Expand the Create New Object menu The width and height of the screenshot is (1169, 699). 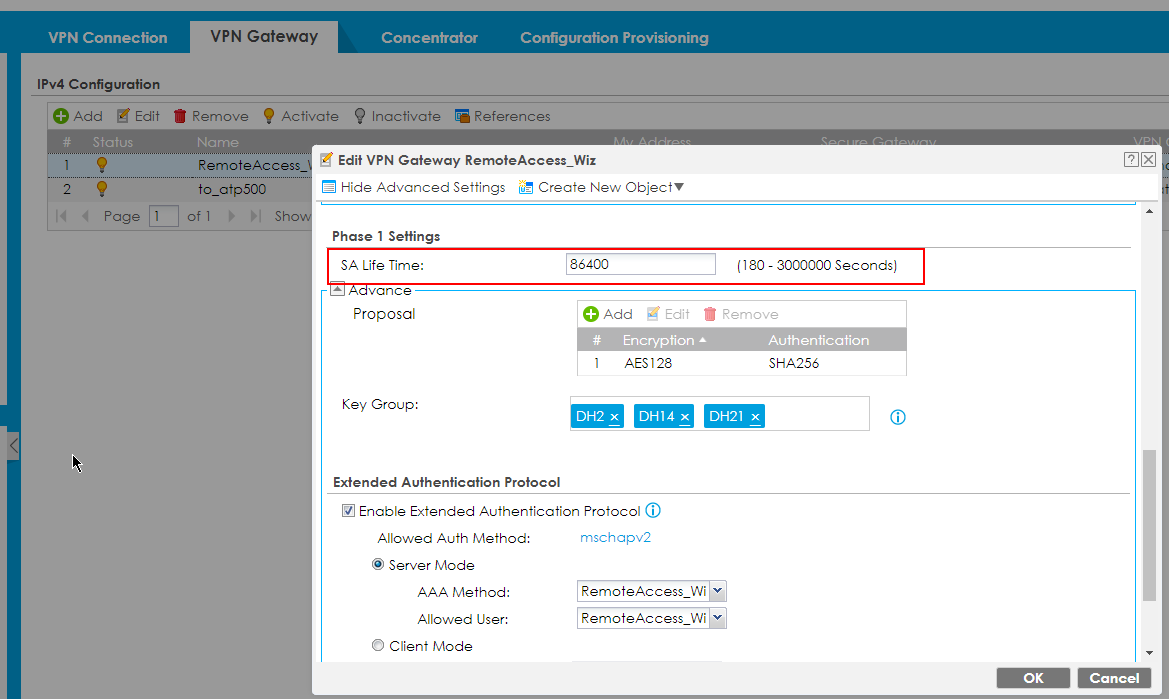pyautogui.click(x=602, y=187)
